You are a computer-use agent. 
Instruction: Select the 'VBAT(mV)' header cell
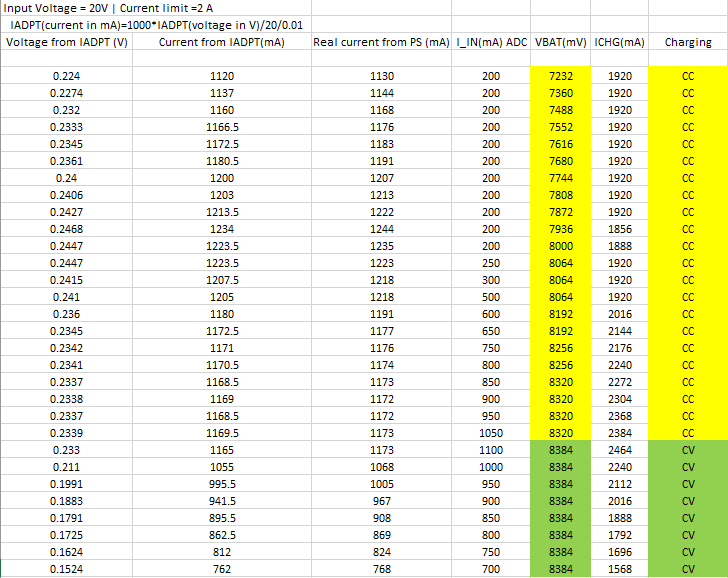[561, 42]
